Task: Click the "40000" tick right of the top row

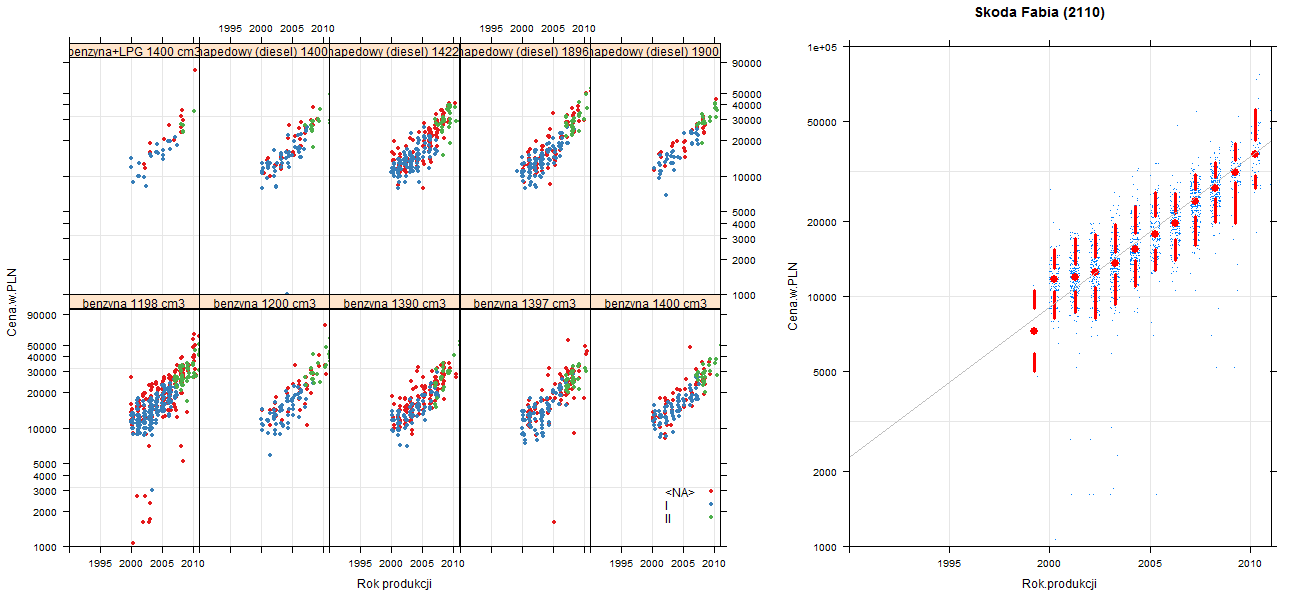Action: pos(747,106)
